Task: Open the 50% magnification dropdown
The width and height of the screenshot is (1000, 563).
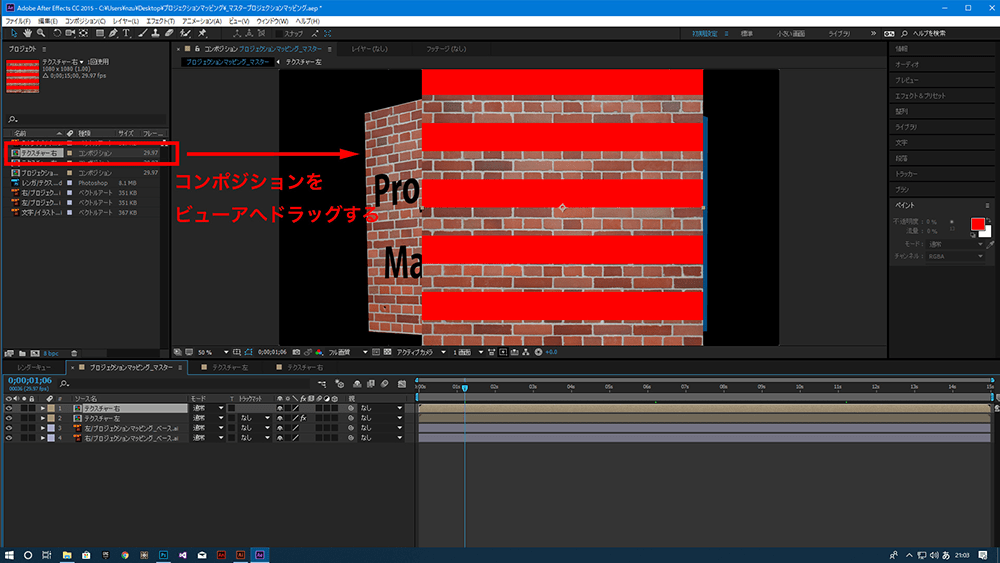Action: (212, 352)
